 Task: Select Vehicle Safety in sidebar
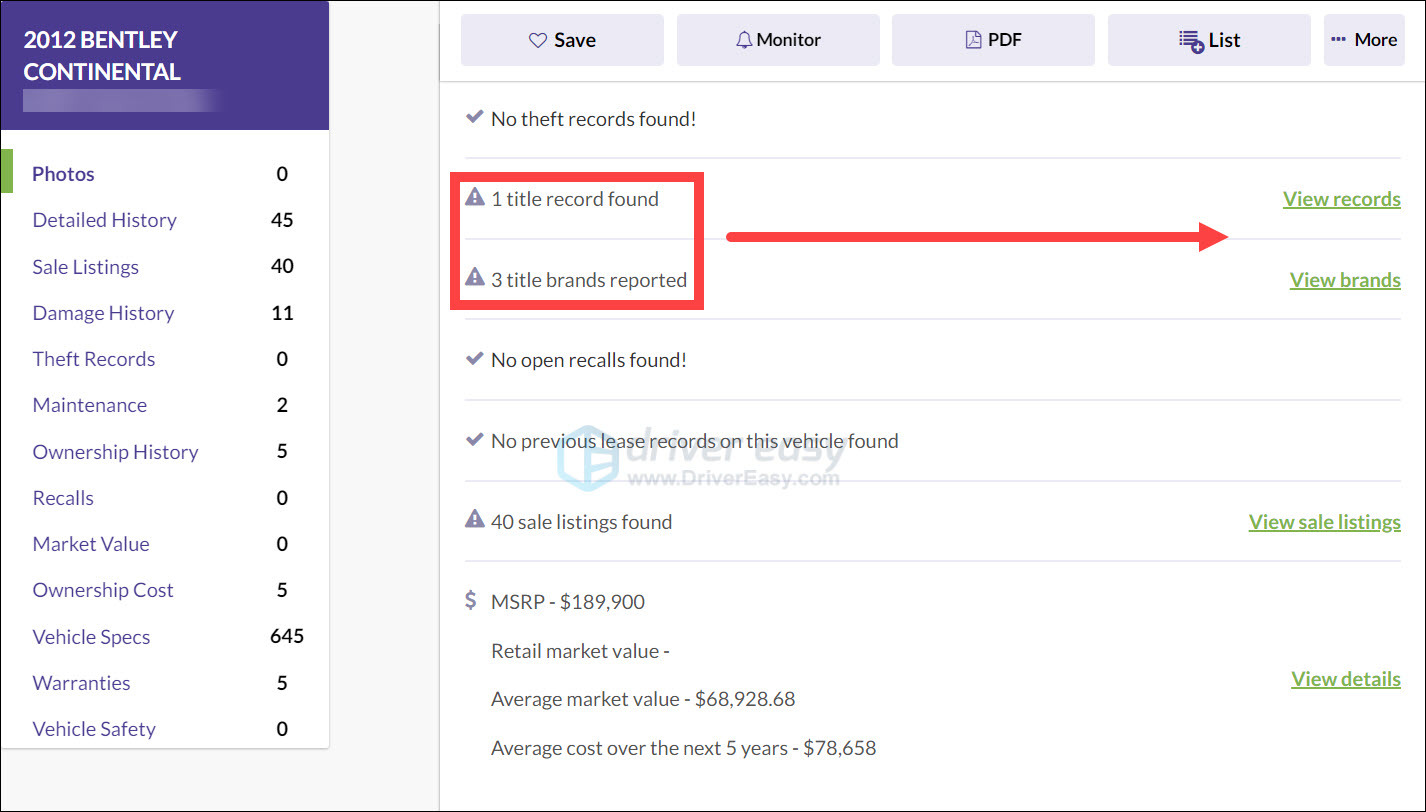[94, 729]
